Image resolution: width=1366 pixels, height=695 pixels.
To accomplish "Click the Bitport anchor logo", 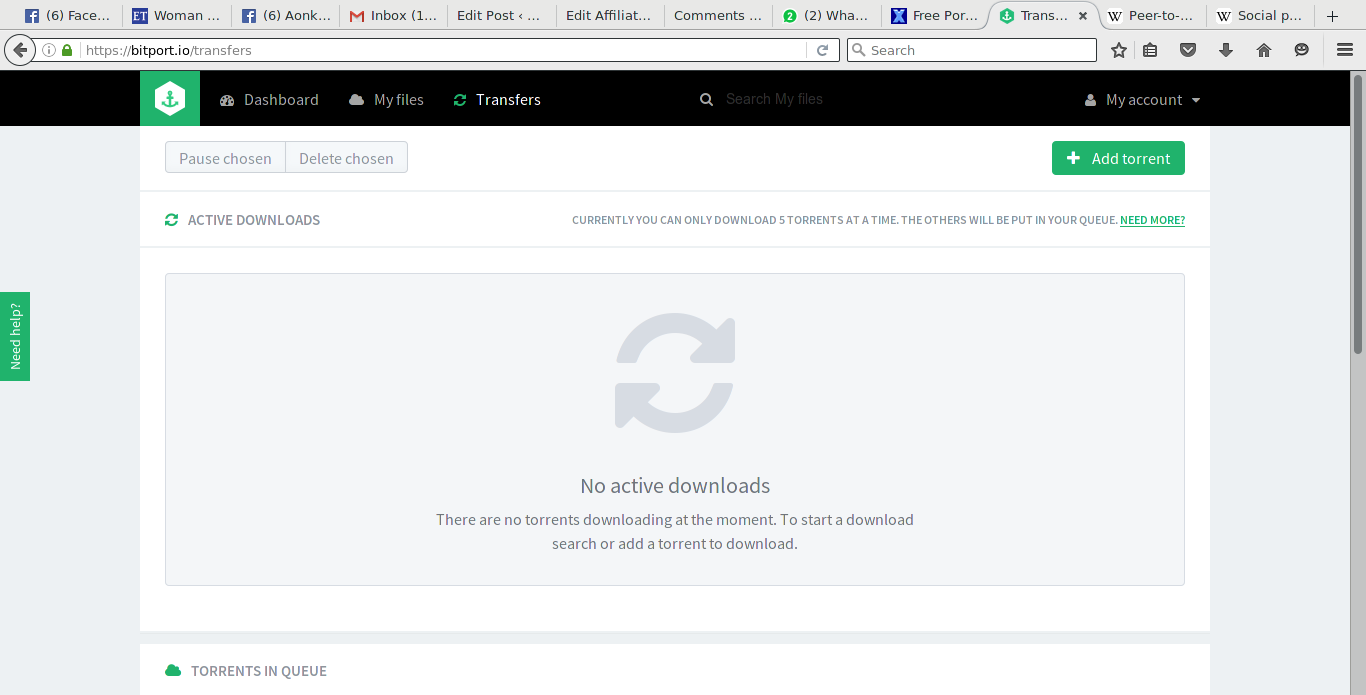I will pos(170,99).
